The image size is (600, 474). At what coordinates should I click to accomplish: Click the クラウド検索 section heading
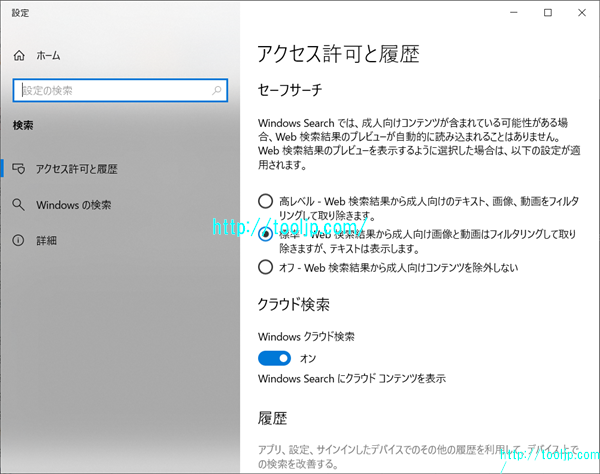(293, 305)
